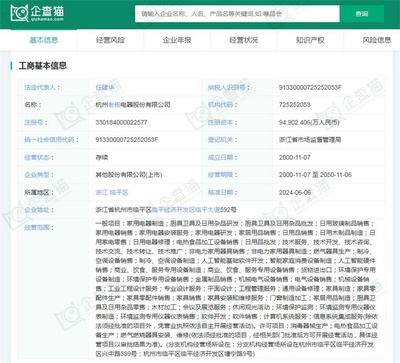
Task: Click the 查询 search button
Action: (x=362, y=14)
